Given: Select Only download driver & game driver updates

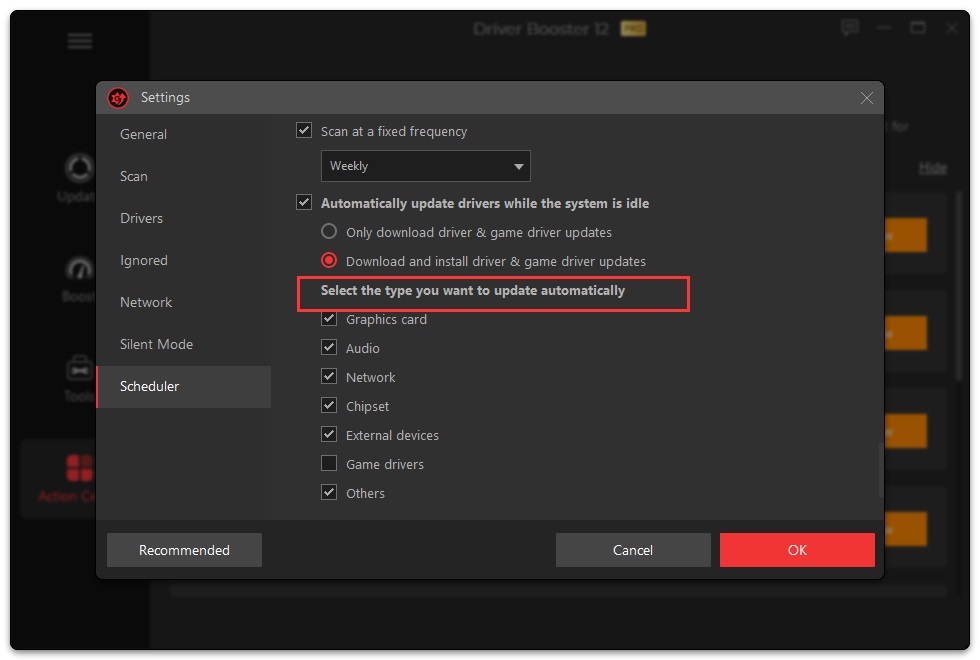Looking at the screenshot, I should pos(329,232).
